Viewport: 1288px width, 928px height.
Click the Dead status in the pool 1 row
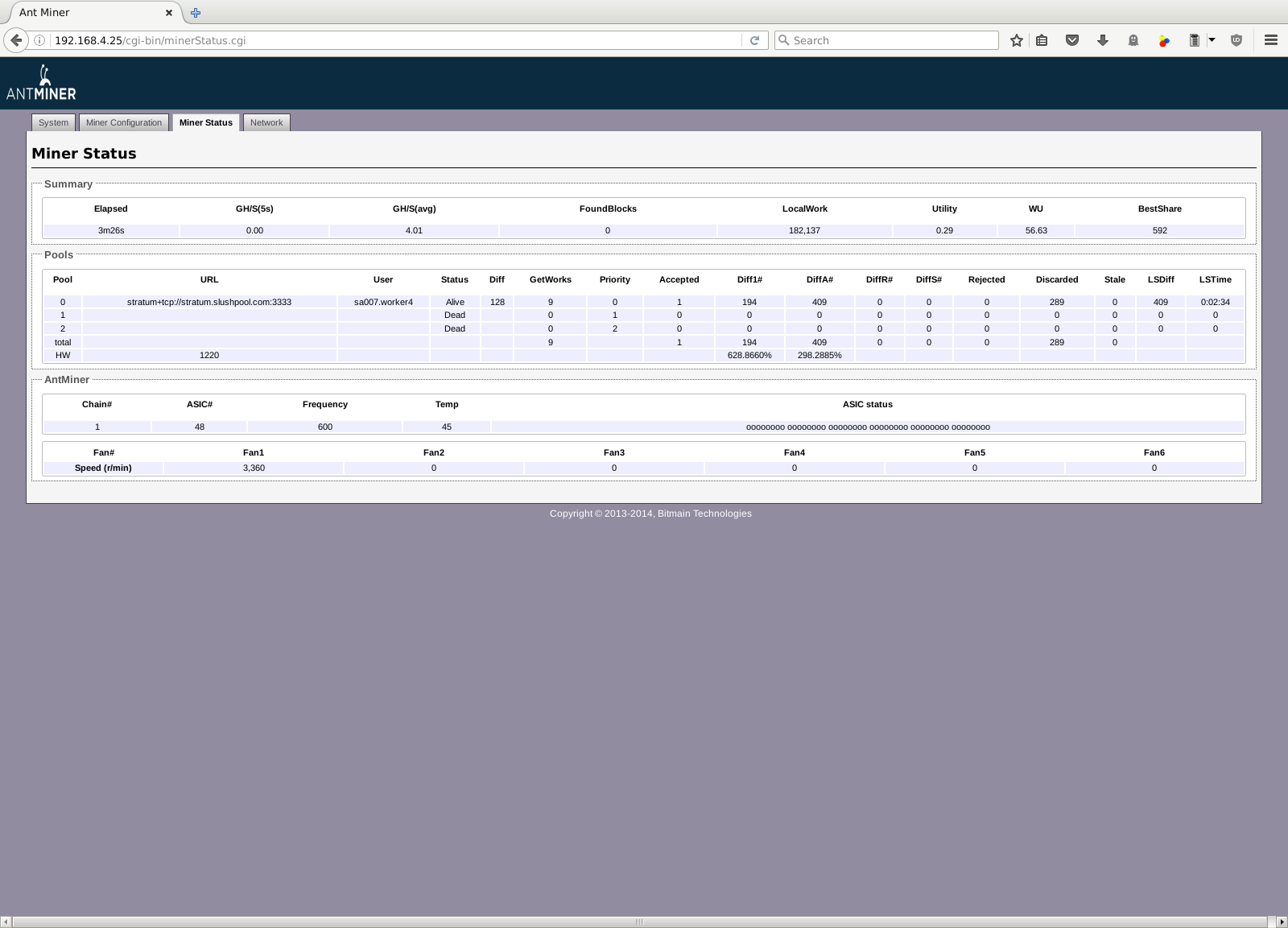(x=455, y=315)
